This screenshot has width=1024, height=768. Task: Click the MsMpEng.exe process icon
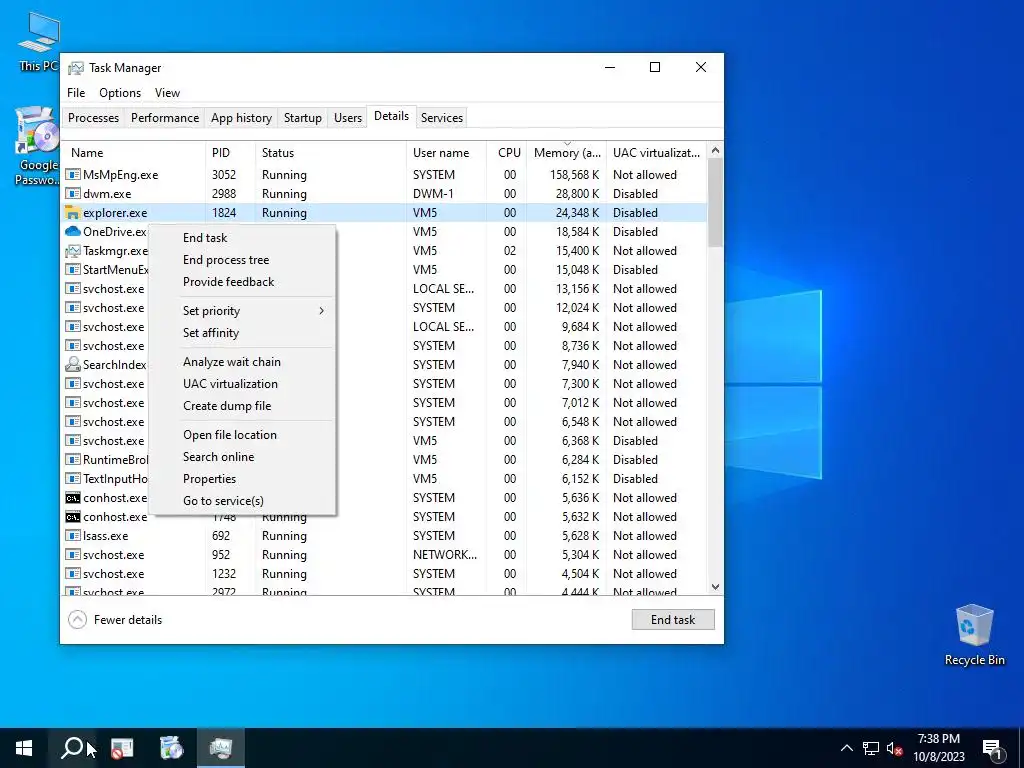(x=72, y=174)
